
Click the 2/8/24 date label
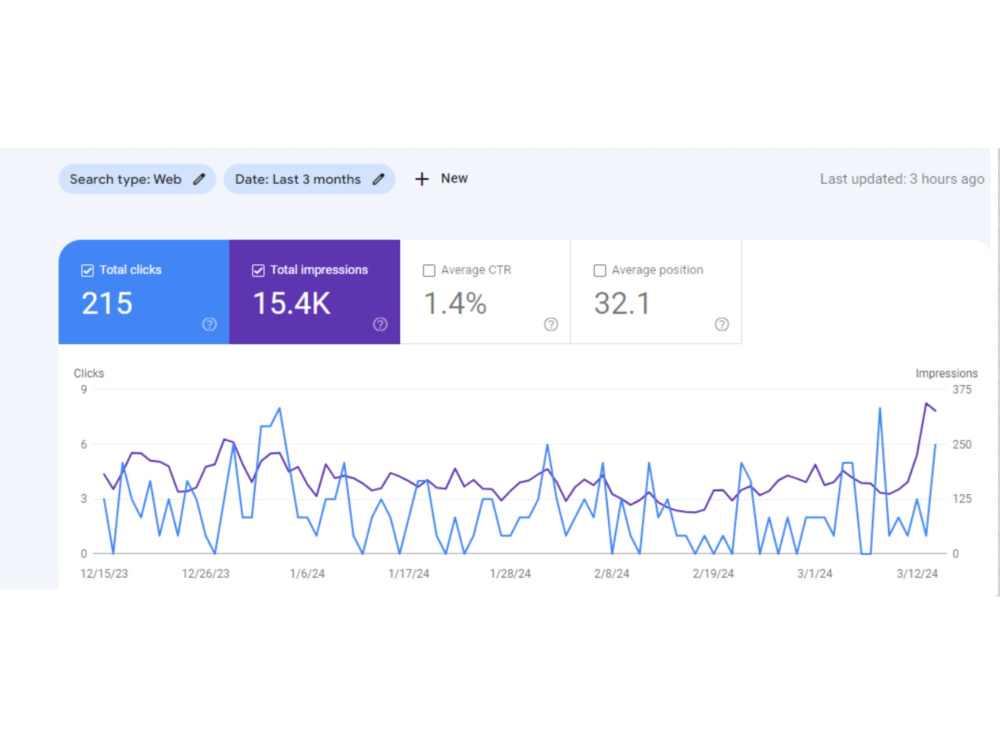pos(612,573)
